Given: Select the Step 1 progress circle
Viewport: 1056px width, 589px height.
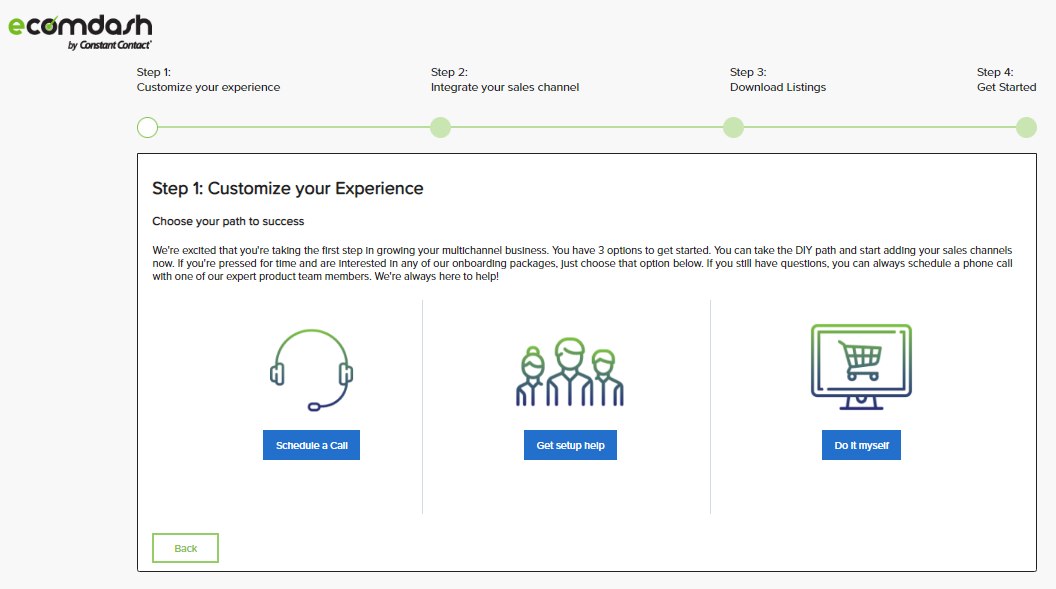Looking at the screenshot, I should pos(147,127).
